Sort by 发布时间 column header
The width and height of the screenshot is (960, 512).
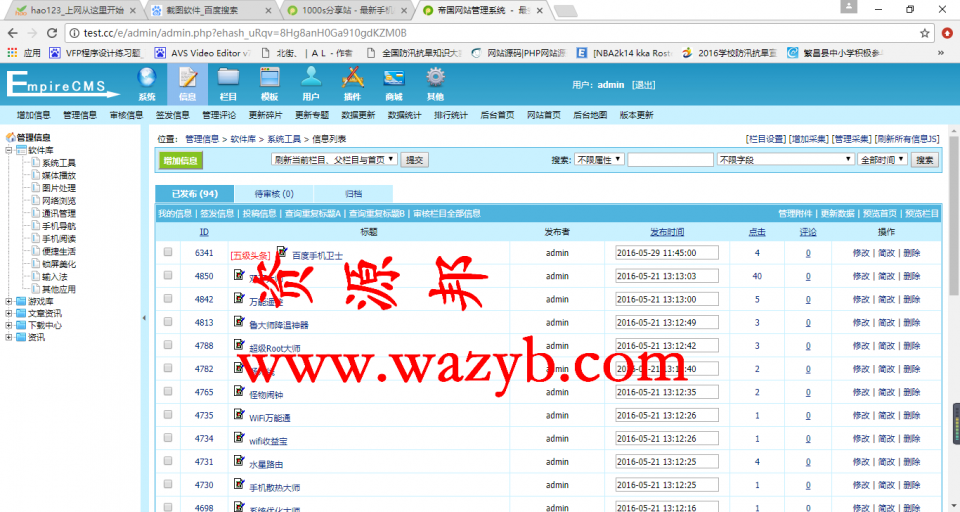point(667,232)
